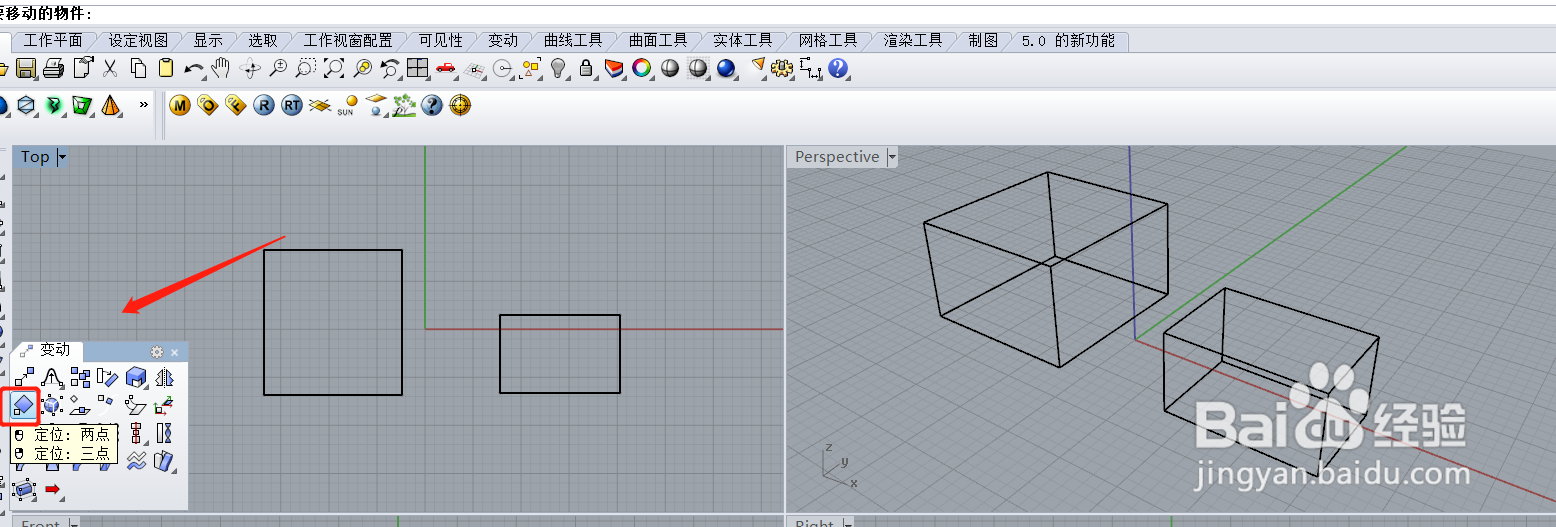
Task: Click the wavy flow along surface icon
Action: 136,460
